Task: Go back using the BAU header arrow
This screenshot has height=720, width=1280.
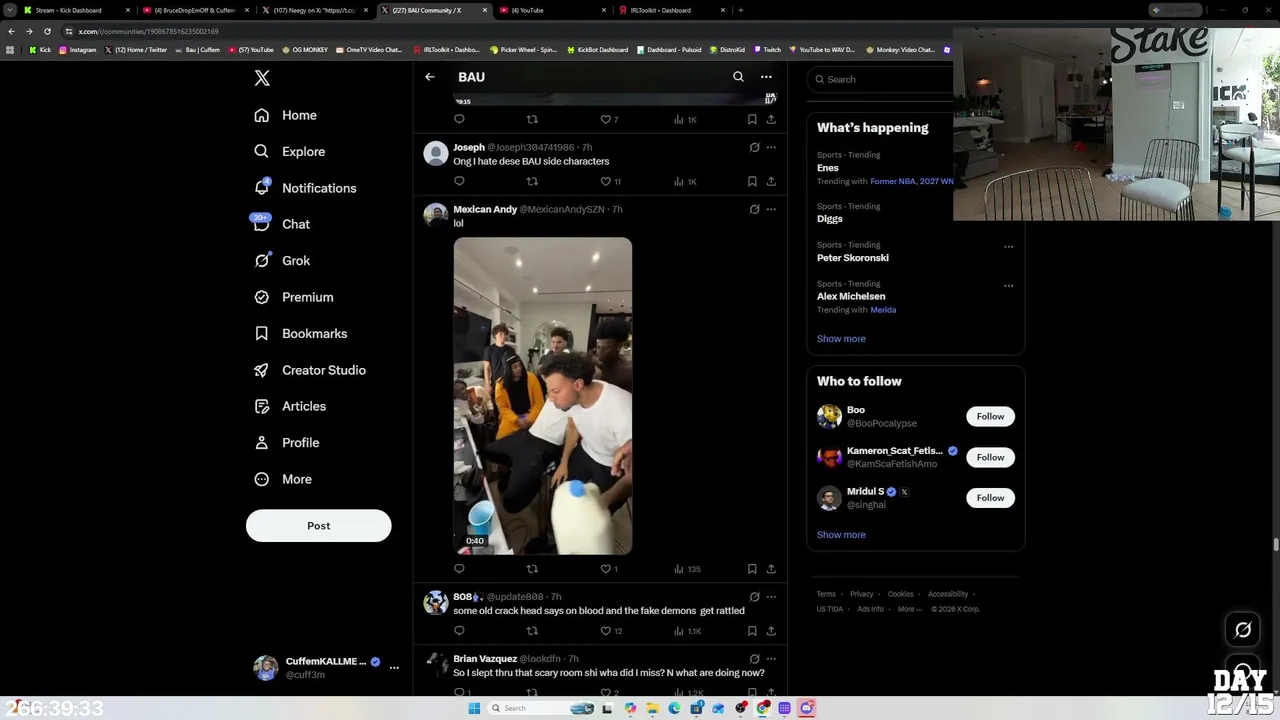Action: pos(430,77)
